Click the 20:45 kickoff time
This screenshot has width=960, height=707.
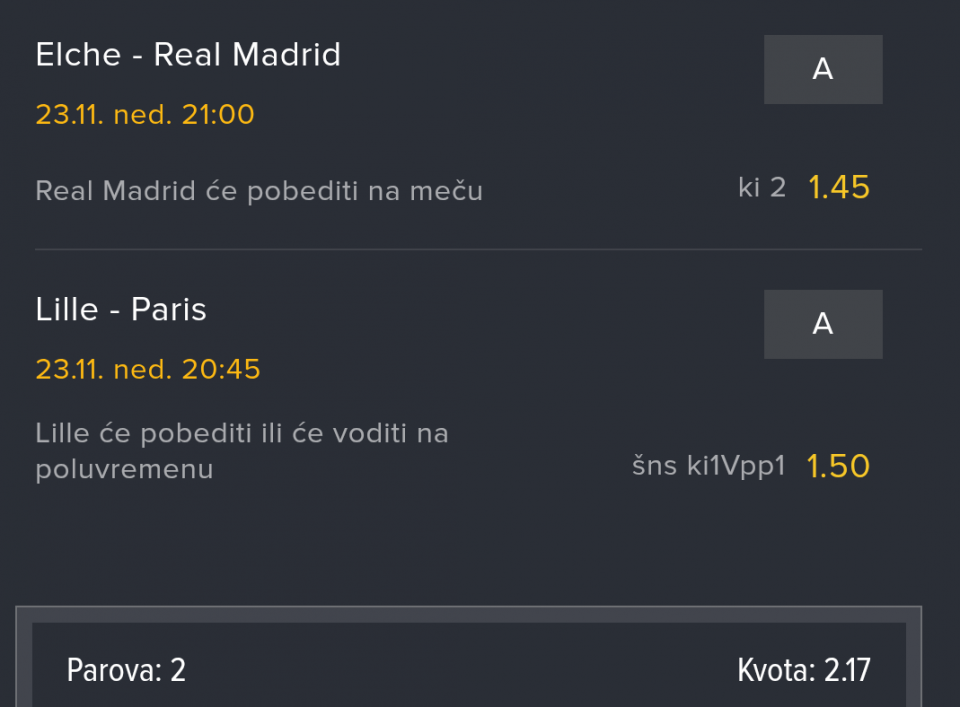[221, 370]
